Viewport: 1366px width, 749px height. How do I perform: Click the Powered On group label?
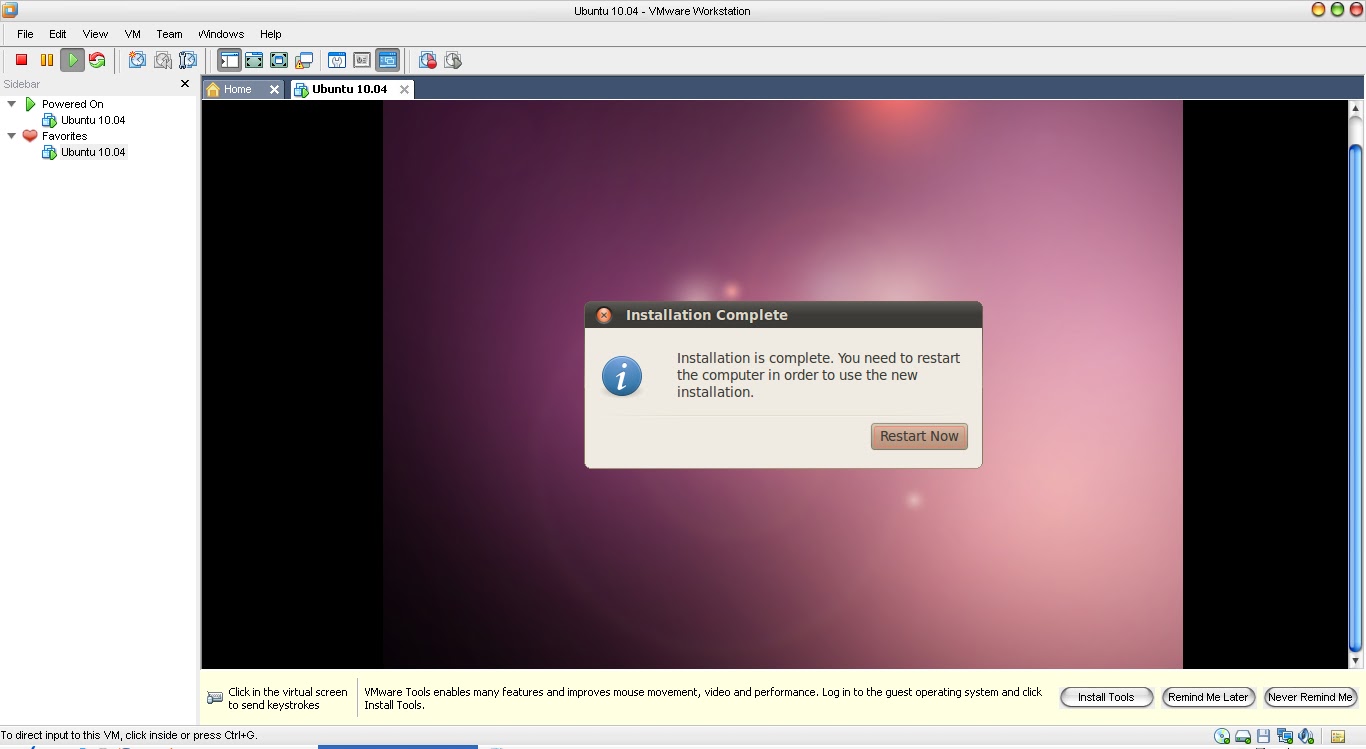click(x=72, y=104)
